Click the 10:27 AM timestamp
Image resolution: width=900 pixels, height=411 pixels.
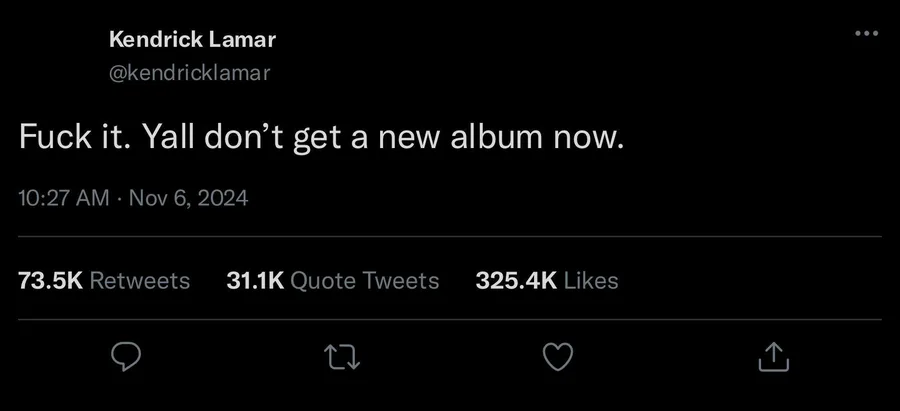pos(64,198)
